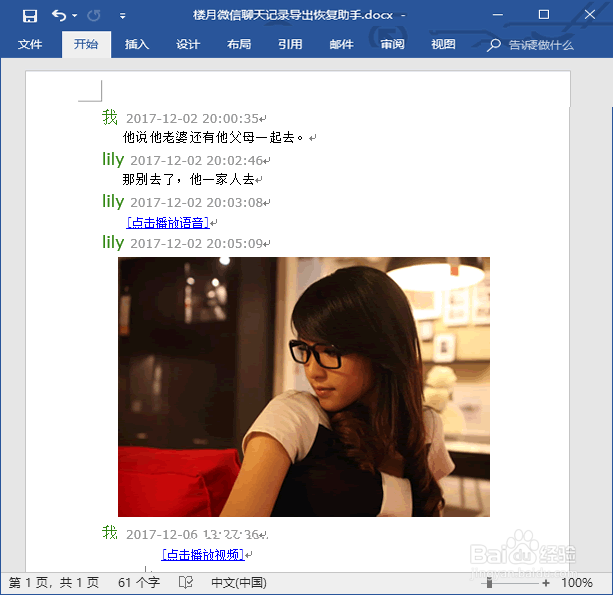The width and height of the screenshot is (613, 595).
Task: Open the 审阅 ribbon tab
Action: 393,44
